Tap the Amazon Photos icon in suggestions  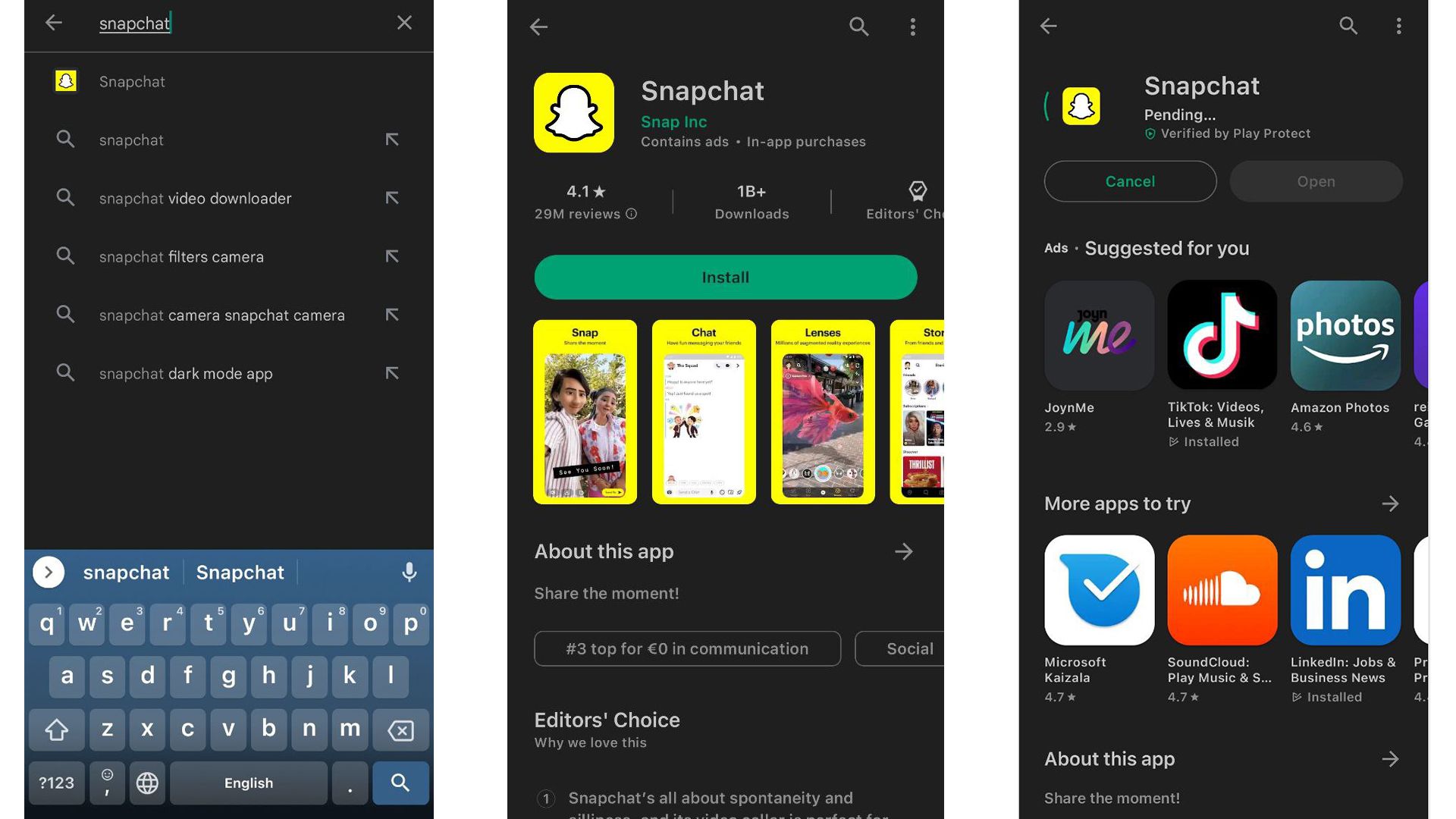click(1344, 334)
